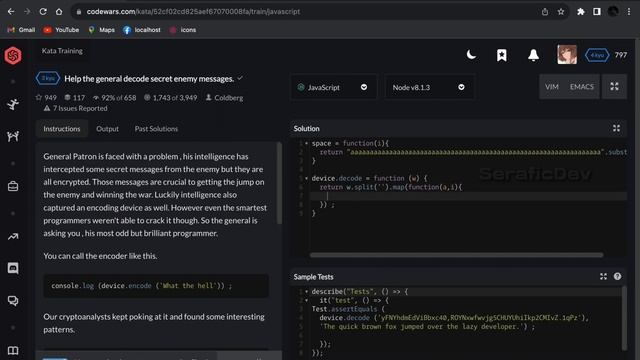The height and width of the screenshot is (360, 640).
Task: Open YouTube bookmark
Action: pos(61,30)
